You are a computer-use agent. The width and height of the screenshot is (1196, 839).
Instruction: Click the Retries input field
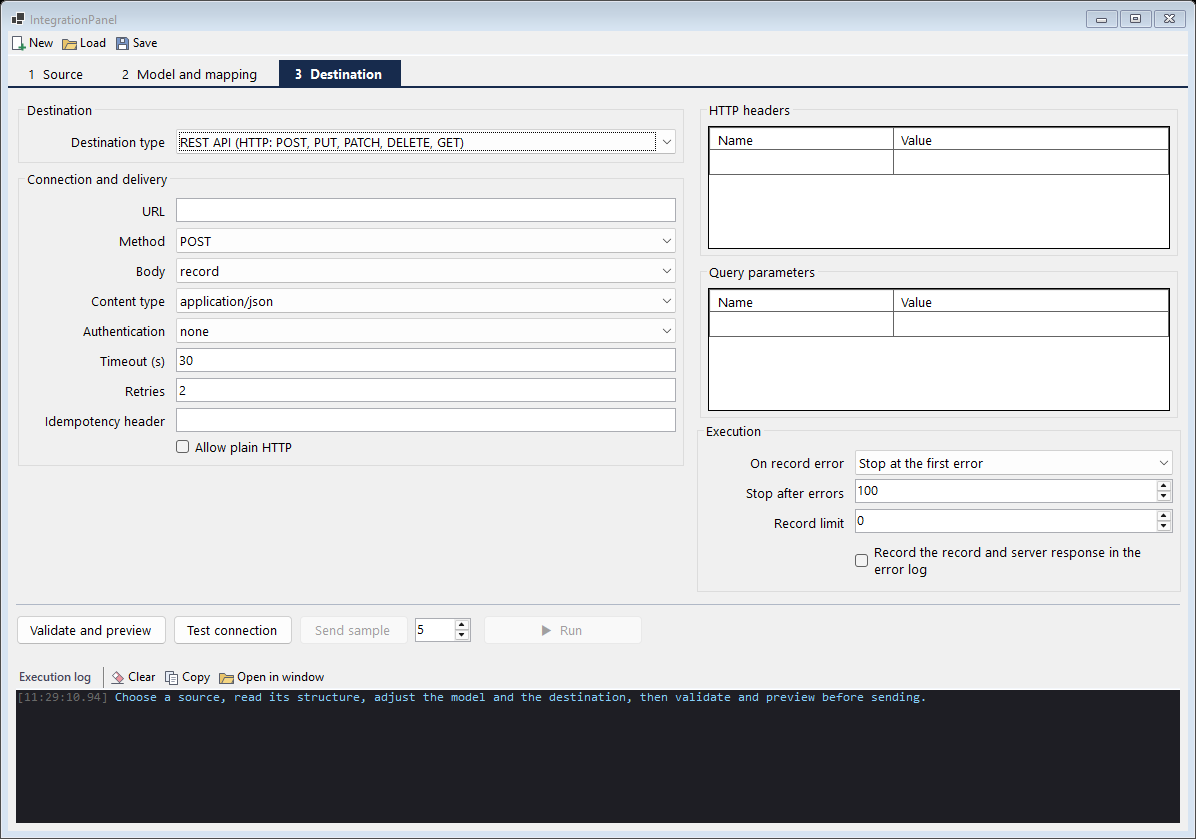pos(426,391)
